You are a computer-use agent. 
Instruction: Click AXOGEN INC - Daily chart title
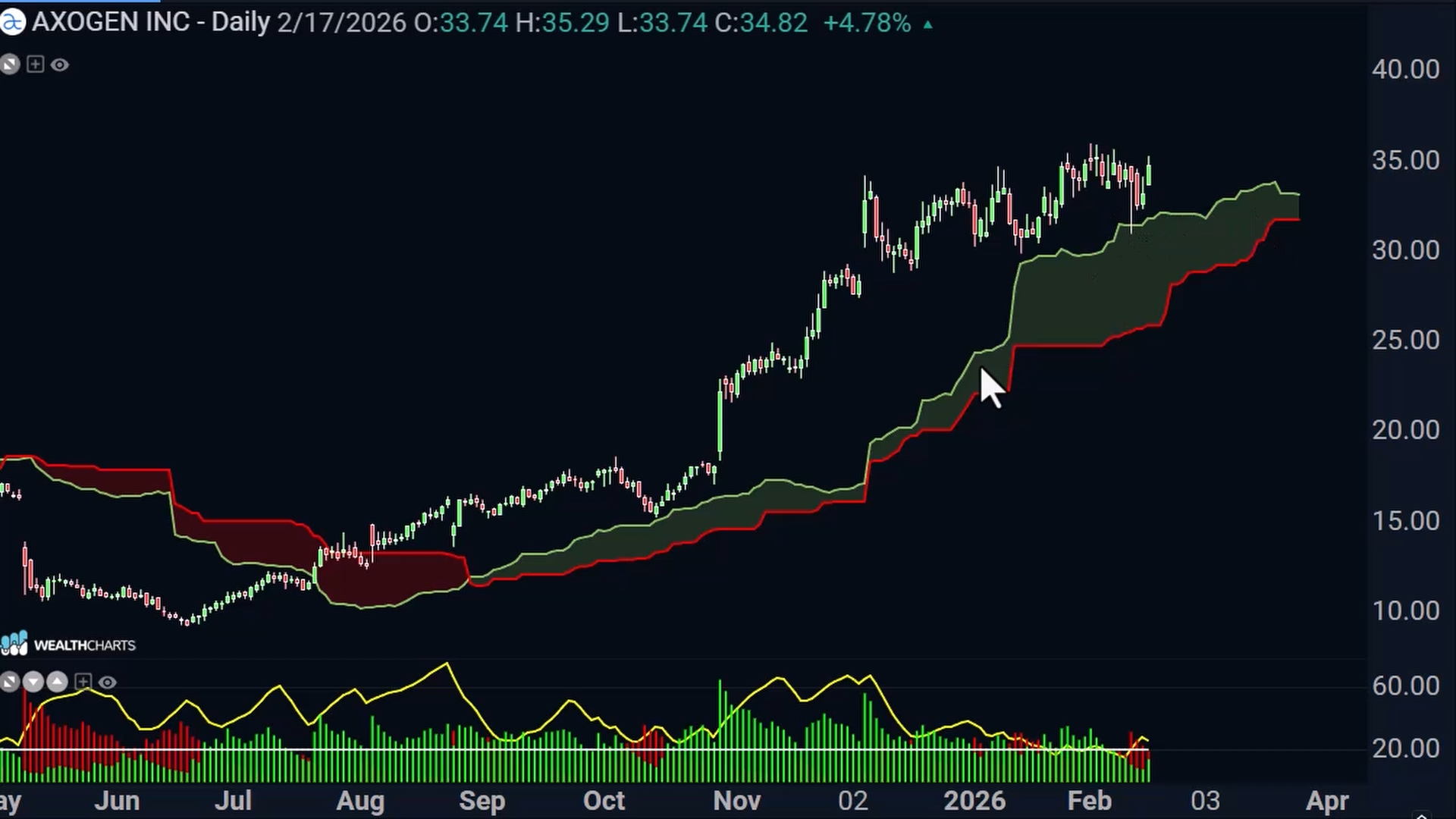click(x=151, y=23)
